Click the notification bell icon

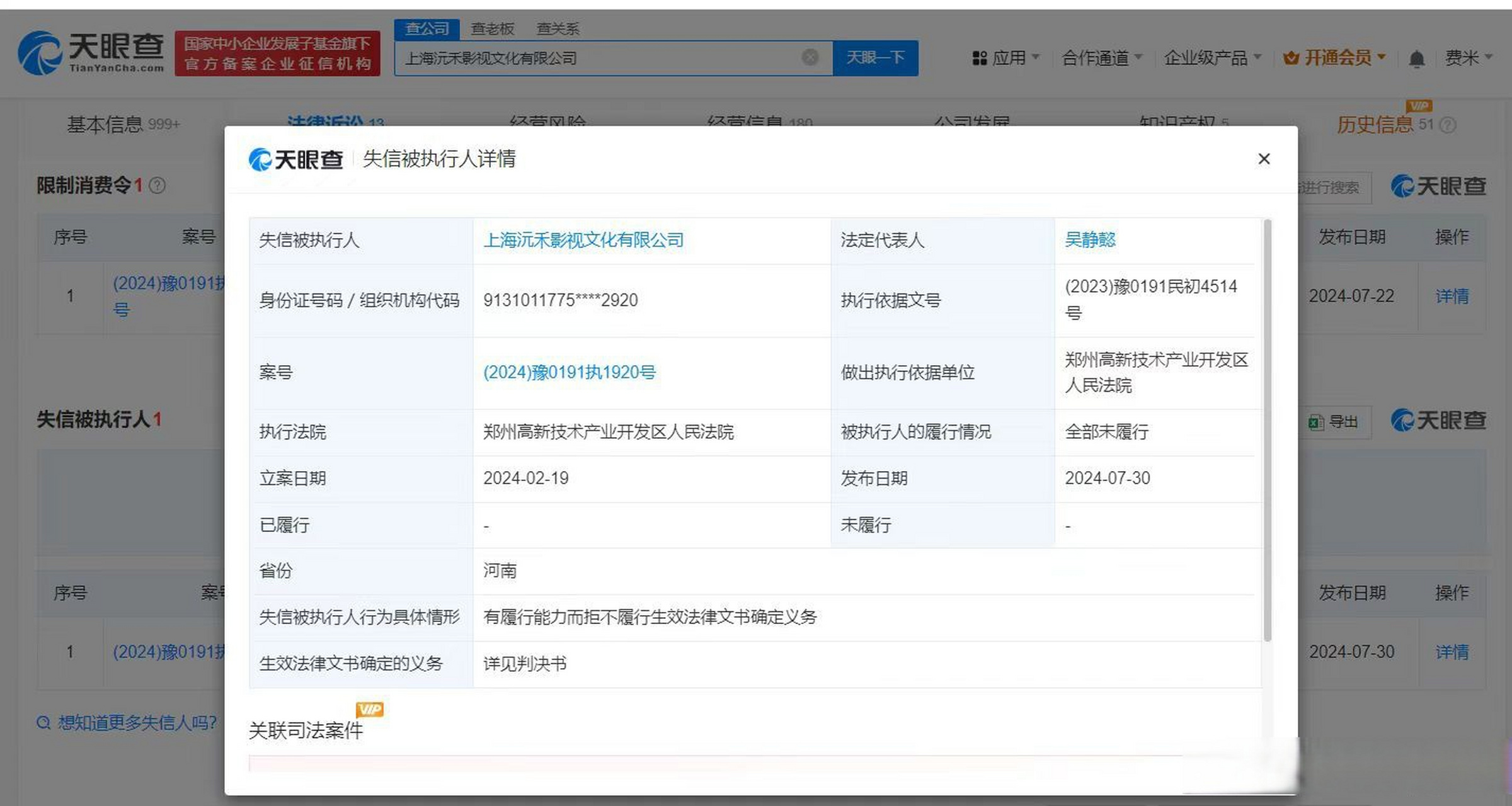click(1416, 59)
